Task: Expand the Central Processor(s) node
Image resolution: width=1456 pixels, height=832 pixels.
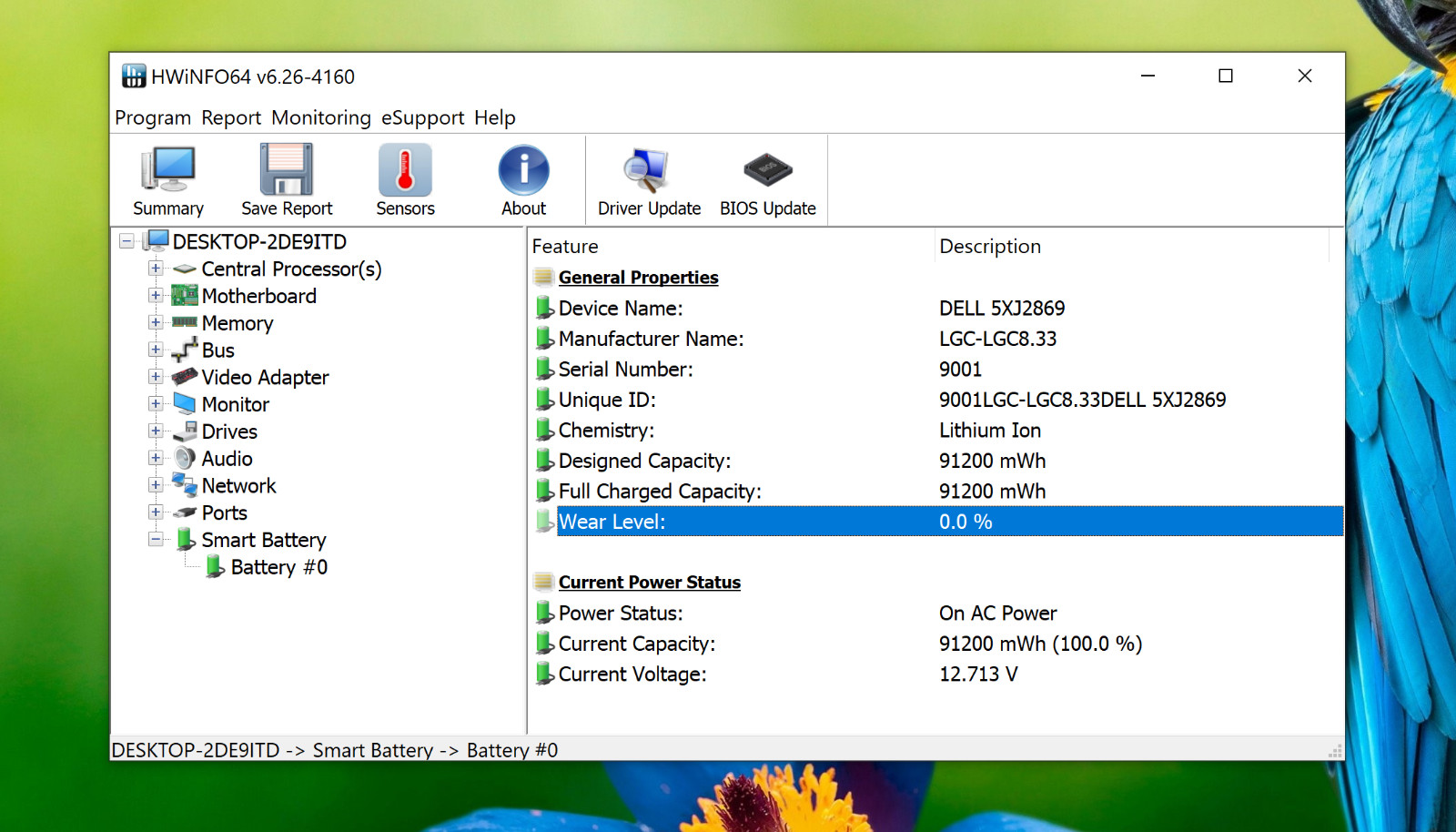Action: pyautogui.click(x=156, y=269)
